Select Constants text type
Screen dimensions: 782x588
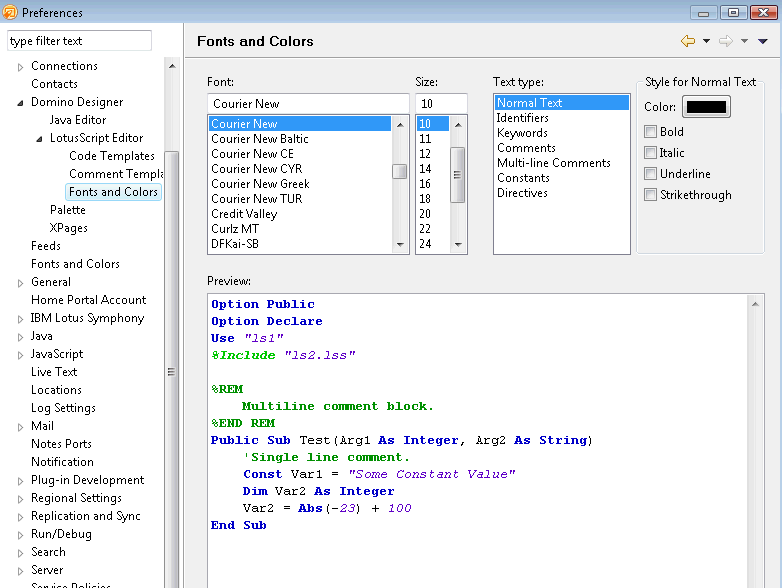click(x=523, y=178)
